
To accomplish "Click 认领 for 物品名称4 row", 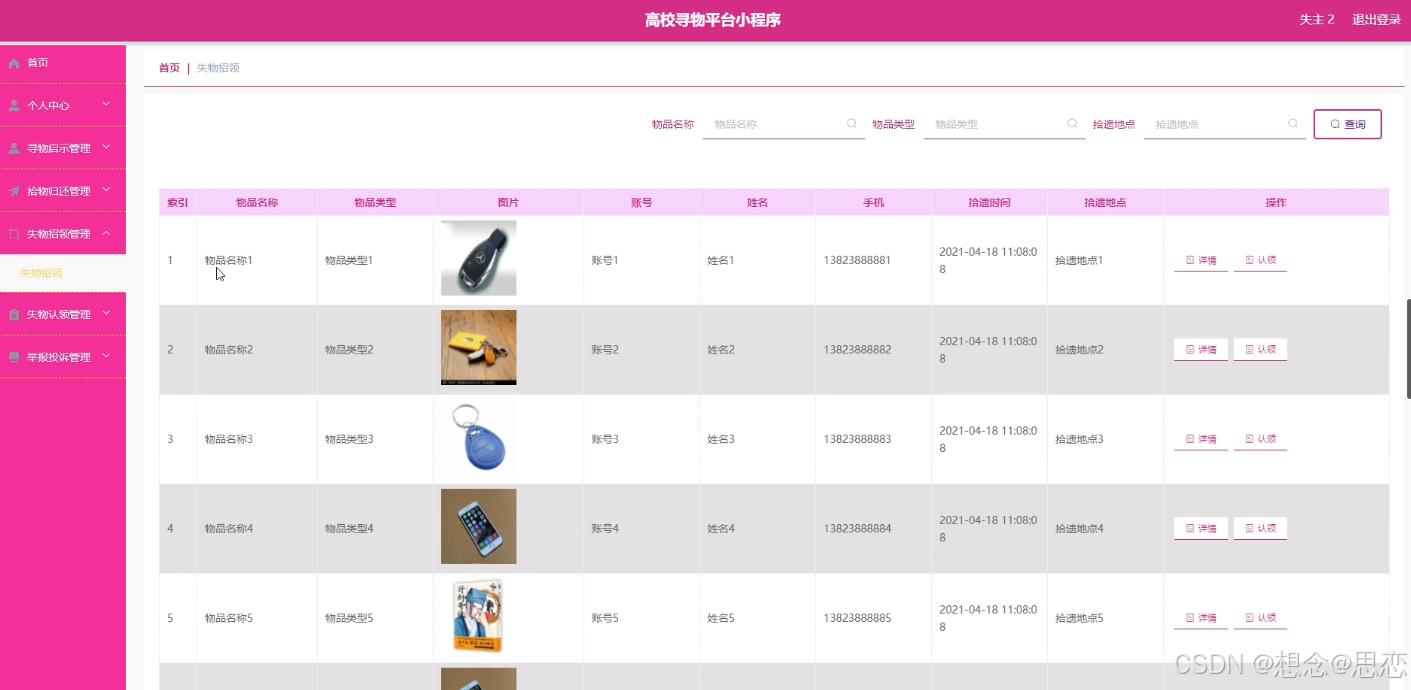I will click(x=1260, y=528).
